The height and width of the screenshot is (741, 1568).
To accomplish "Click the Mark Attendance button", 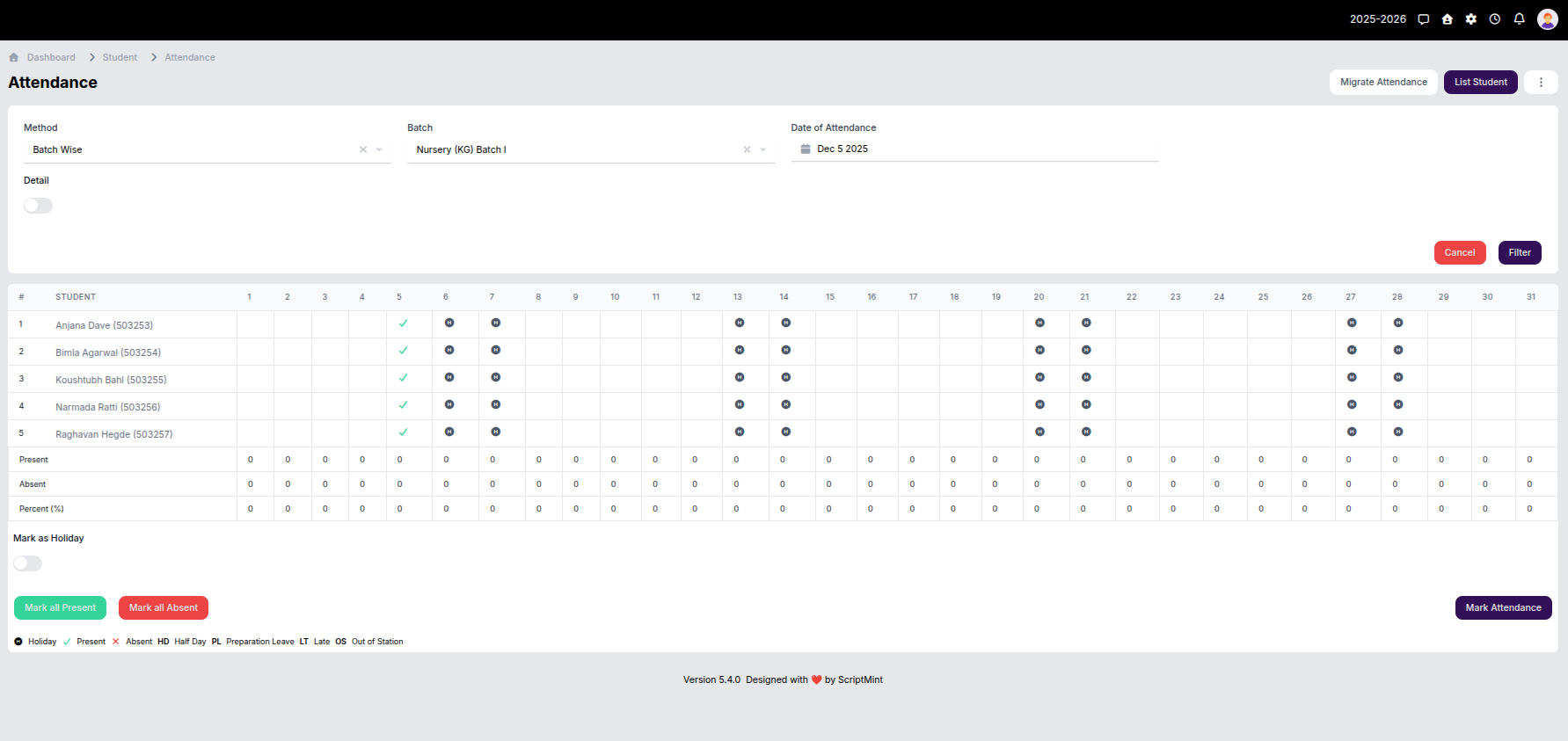I will pyautogui.click(x=1503, y=607).
